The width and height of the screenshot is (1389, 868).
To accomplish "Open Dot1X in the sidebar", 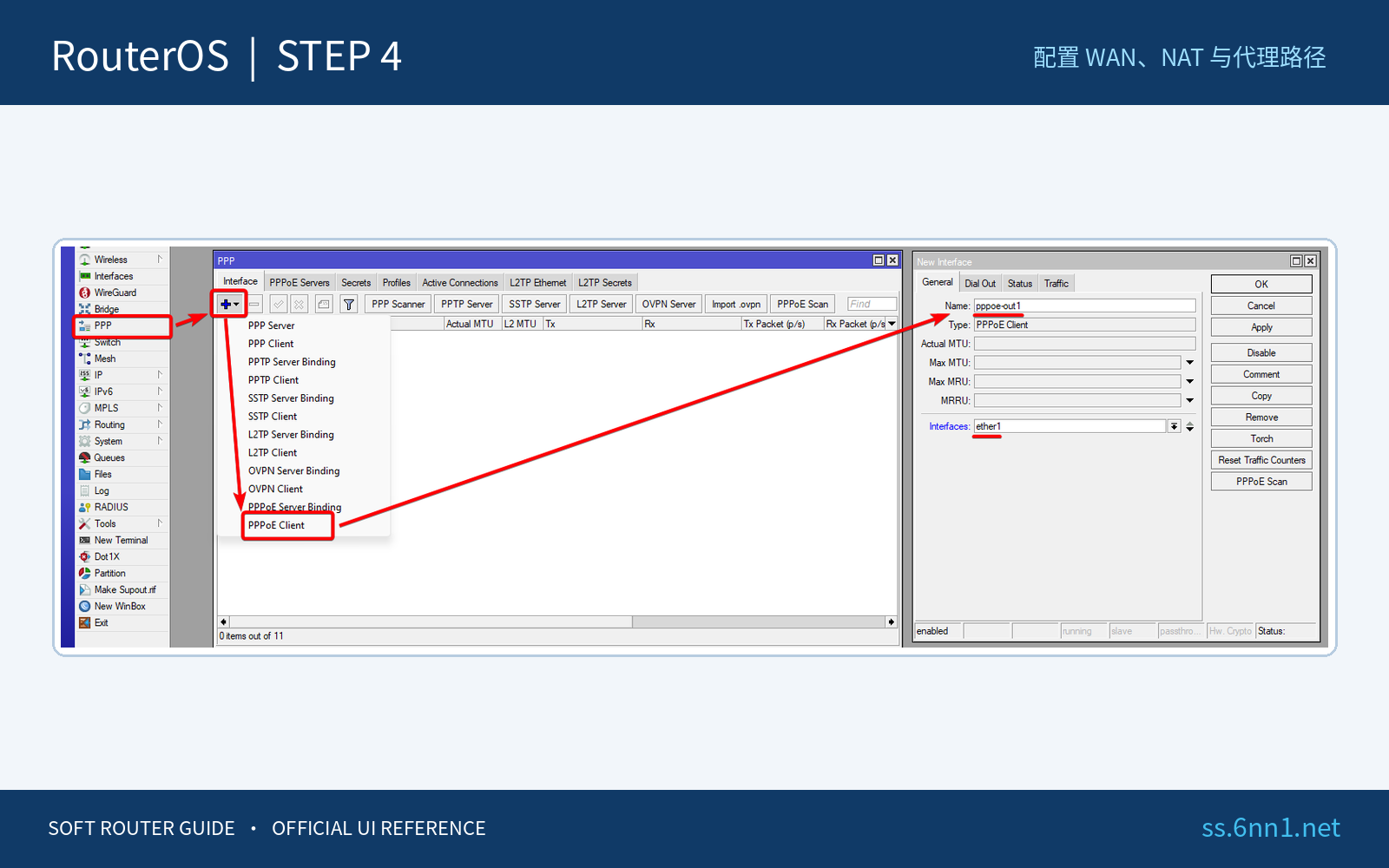I will (122, 556).
